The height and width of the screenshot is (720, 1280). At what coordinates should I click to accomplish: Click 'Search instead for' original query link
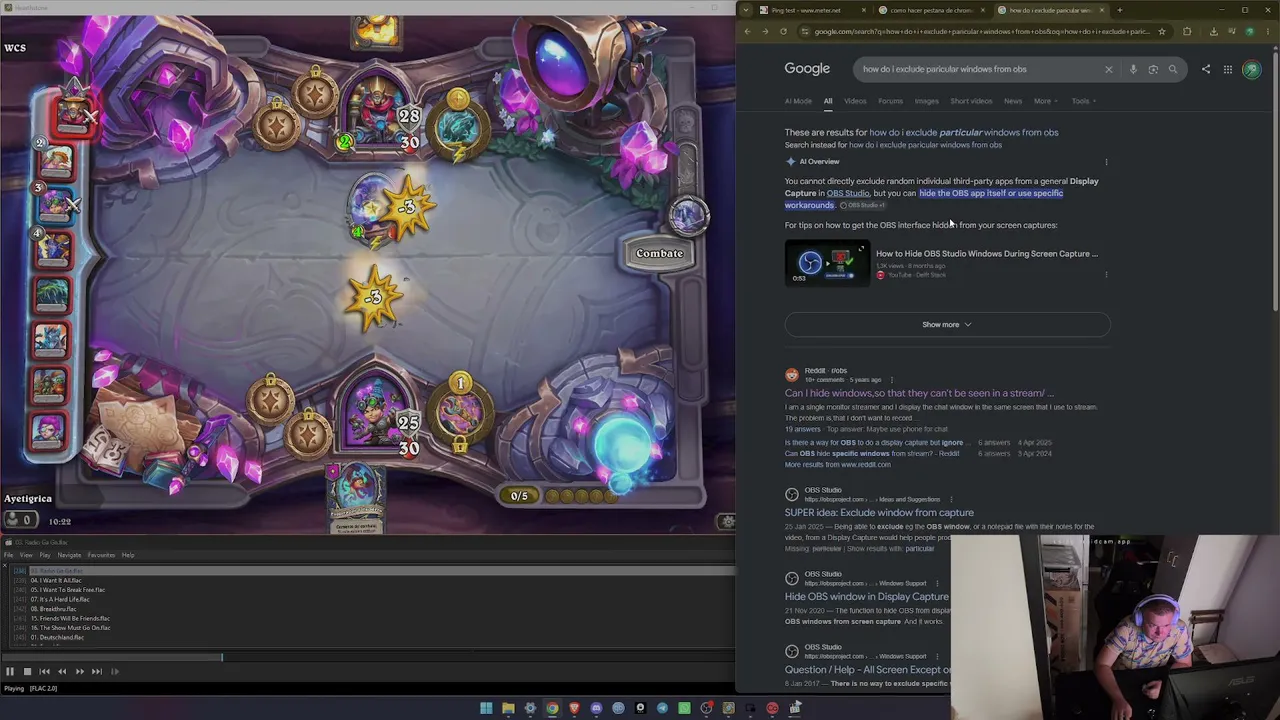[925, 145]
